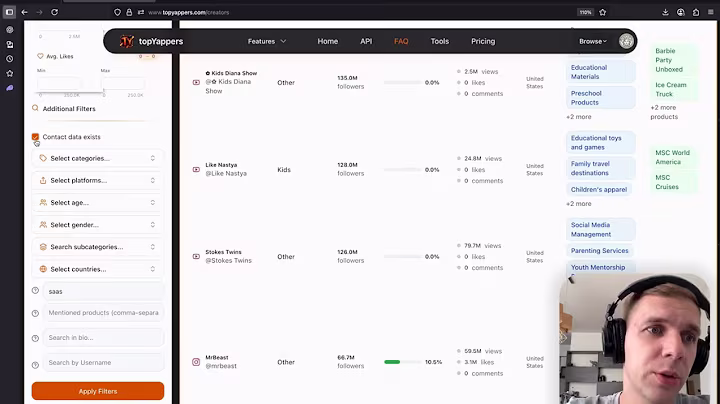Expand the Browse menu

(x=593, y=41)
